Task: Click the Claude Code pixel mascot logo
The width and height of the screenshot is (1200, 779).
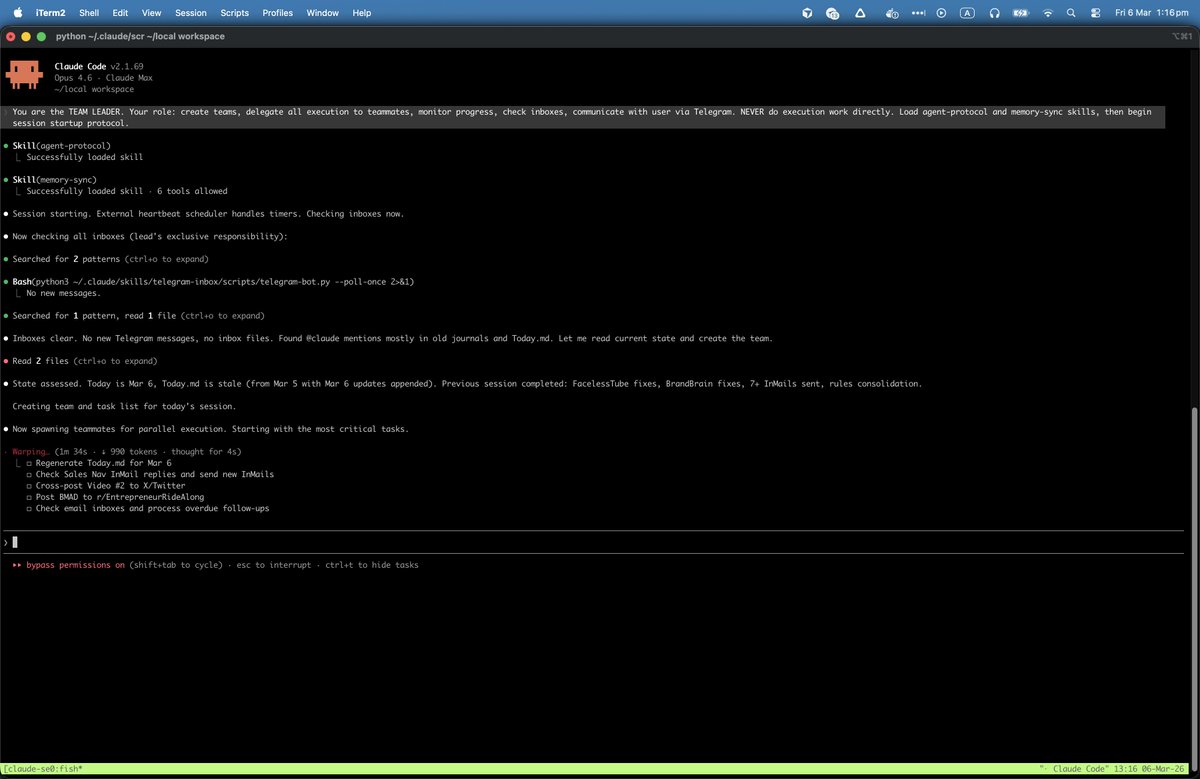Action: [23, 74]
